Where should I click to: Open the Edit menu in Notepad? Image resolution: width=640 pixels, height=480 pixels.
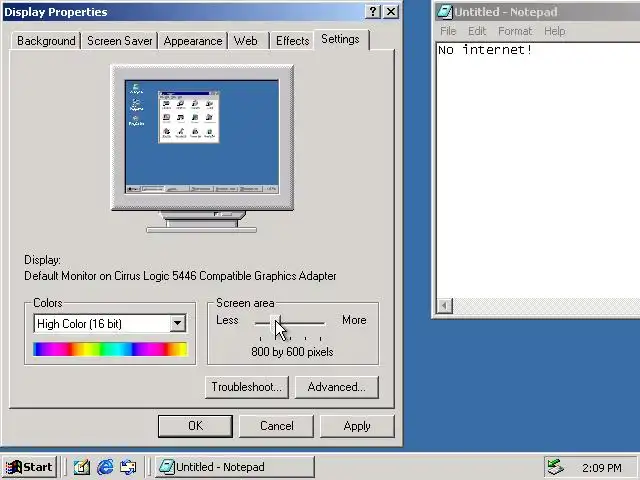pyautogui.click(x=477, y=31)
